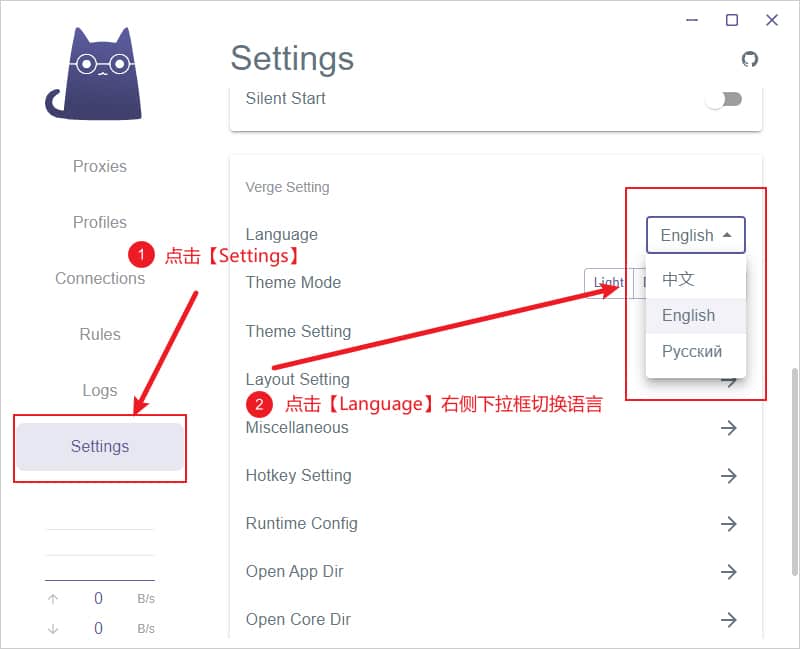
Task: Open the Profiles section
Action: click(x=99, y=222)
